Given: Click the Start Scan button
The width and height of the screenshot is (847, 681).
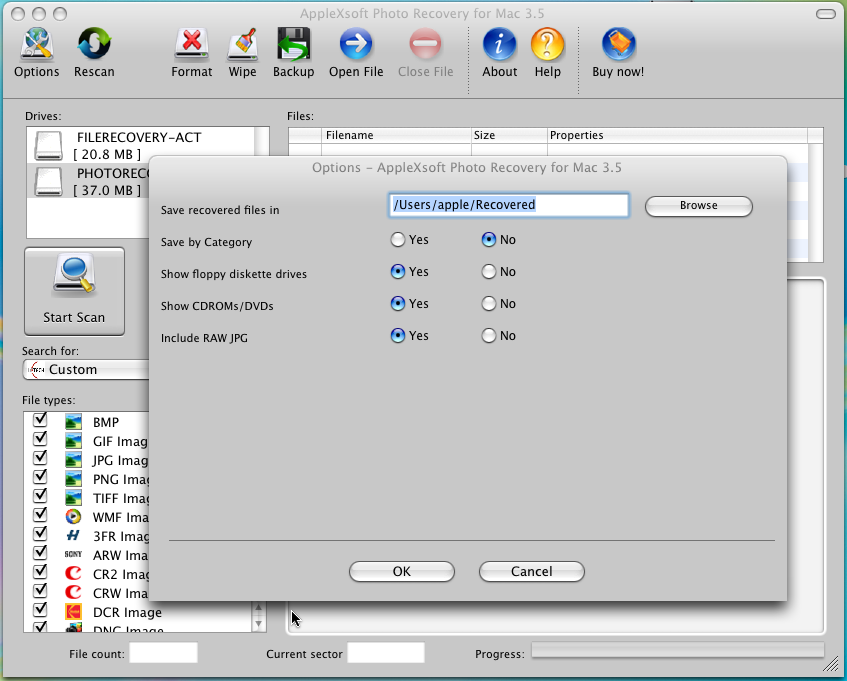Looking at the screenshot, I should 75,292.
